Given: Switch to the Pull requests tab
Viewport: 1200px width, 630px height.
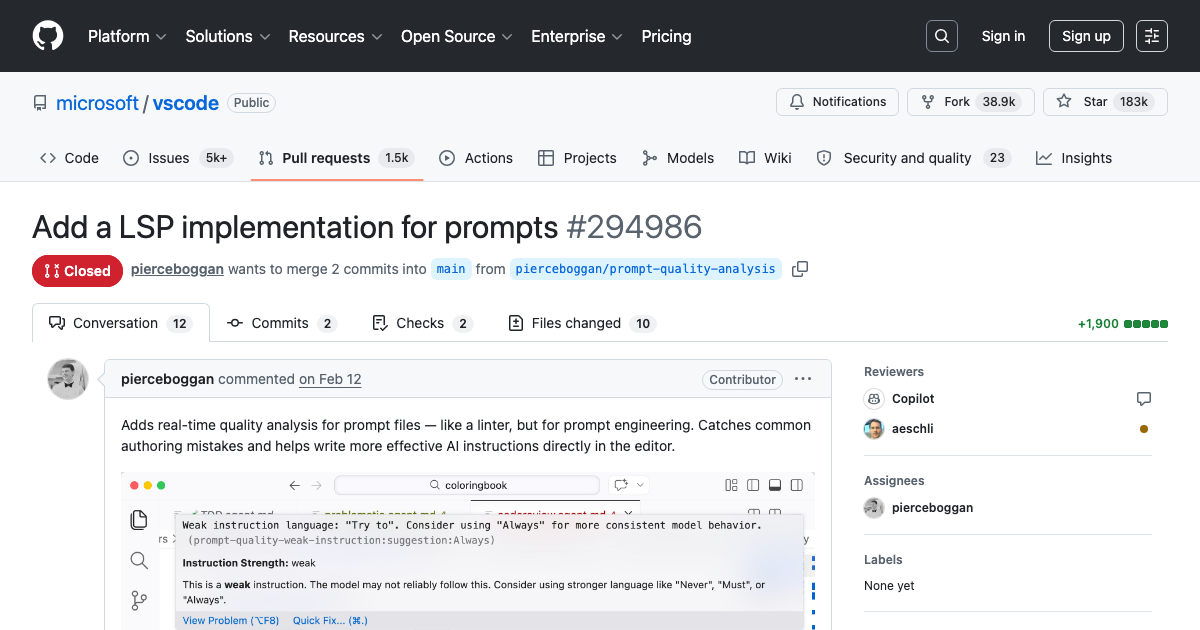Looking at the screenshot, I should tap(337, 158).
